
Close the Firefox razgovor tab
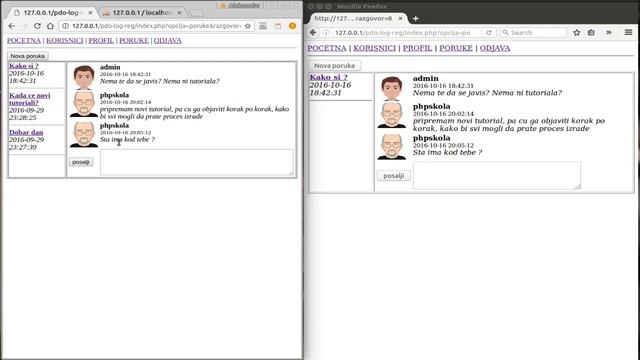(x=400, y=18)
